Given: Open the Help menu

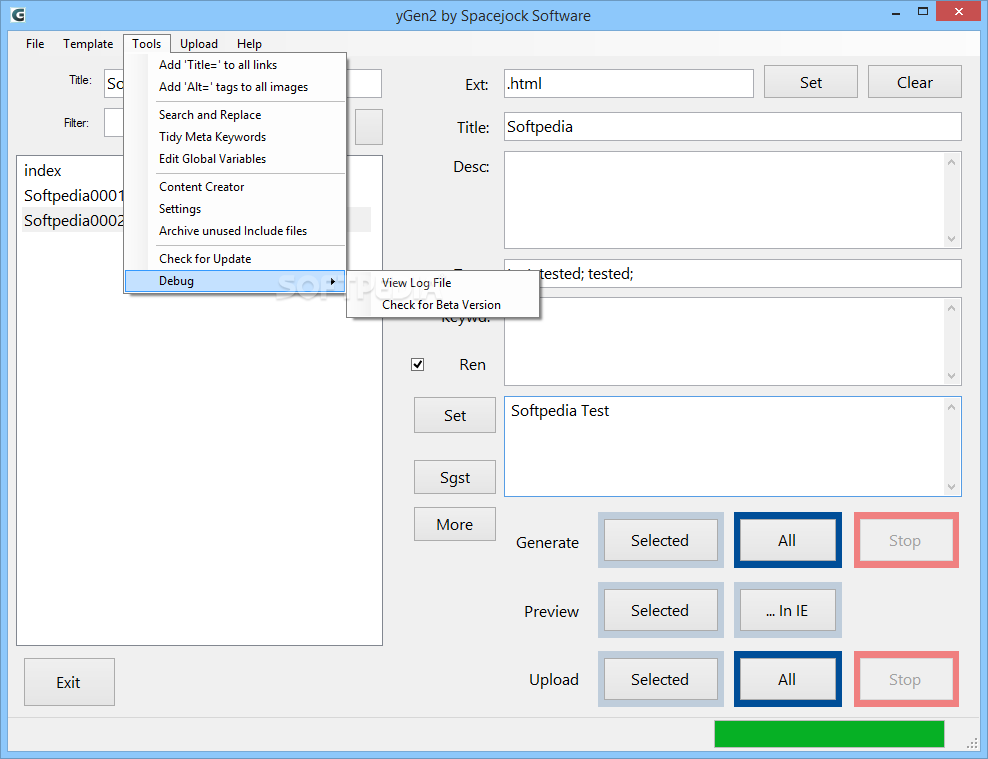Looking at the screenshot, I should [249, 43].
